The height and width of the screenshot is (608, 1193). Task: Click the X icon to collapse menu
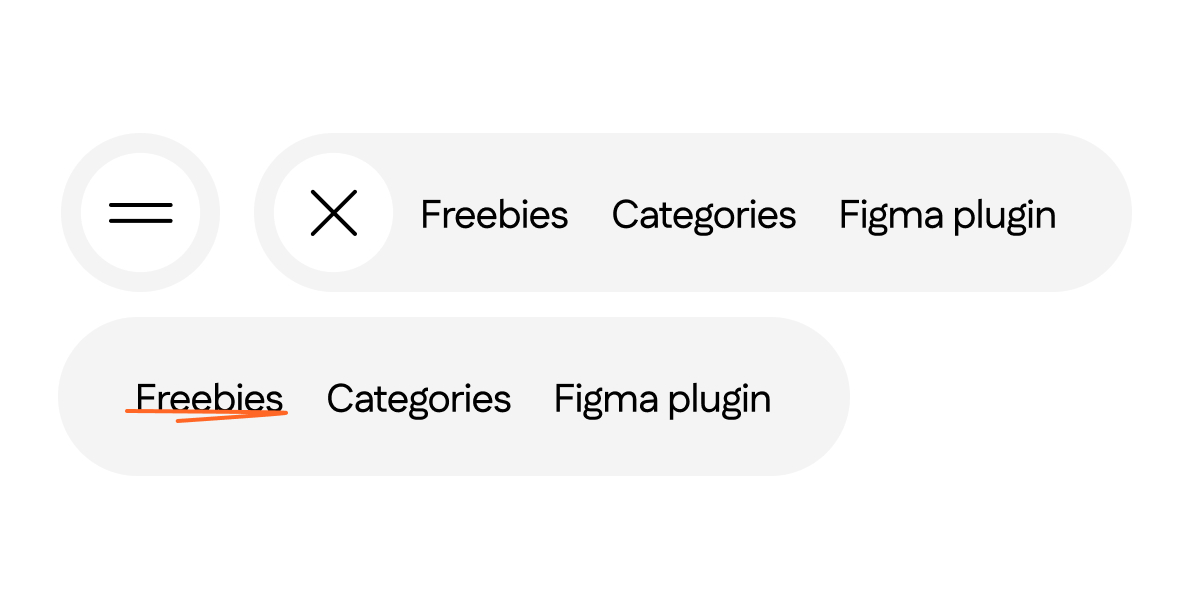pos(334,213)
